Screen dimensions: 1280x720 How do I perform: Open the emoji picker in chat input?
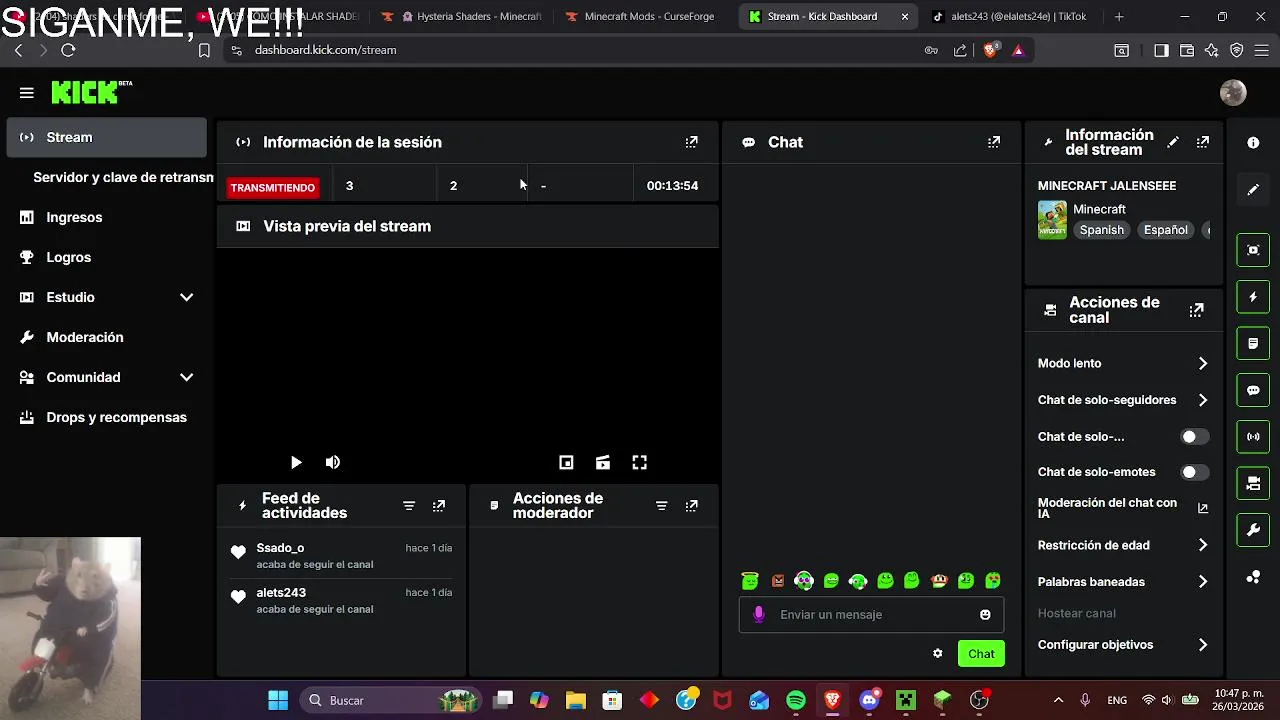coord(985,614)
